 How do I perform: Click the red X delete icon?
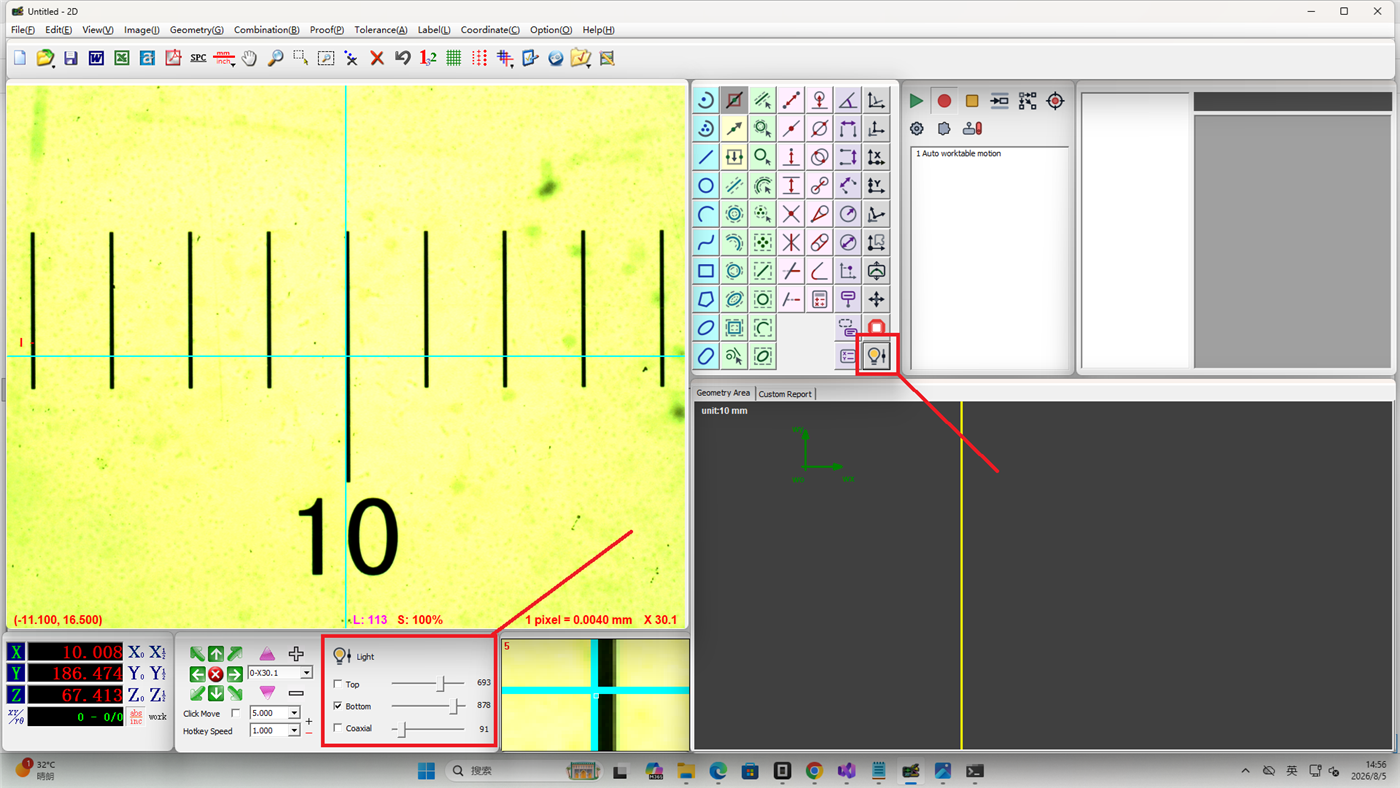coord(377,58)
